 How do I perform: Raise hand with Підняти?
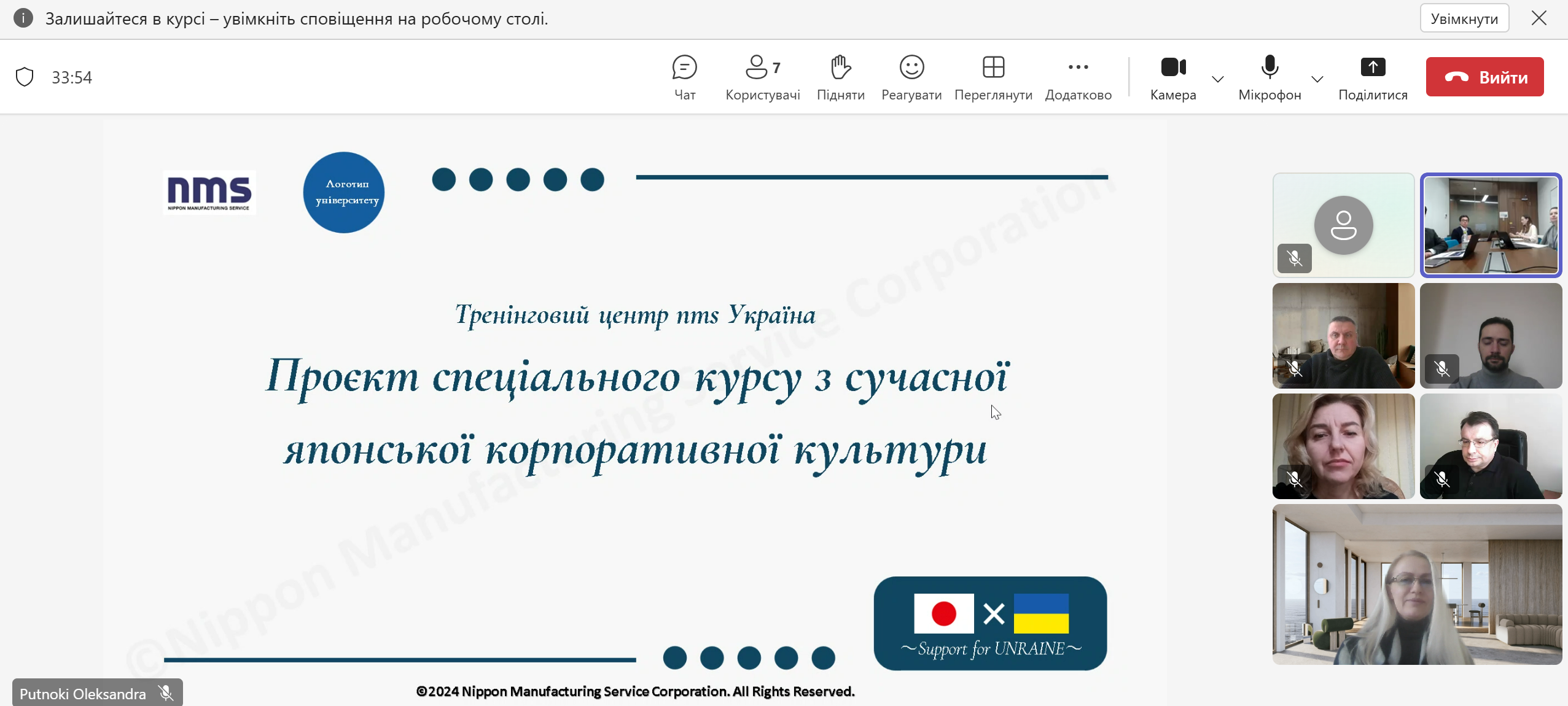840,77
